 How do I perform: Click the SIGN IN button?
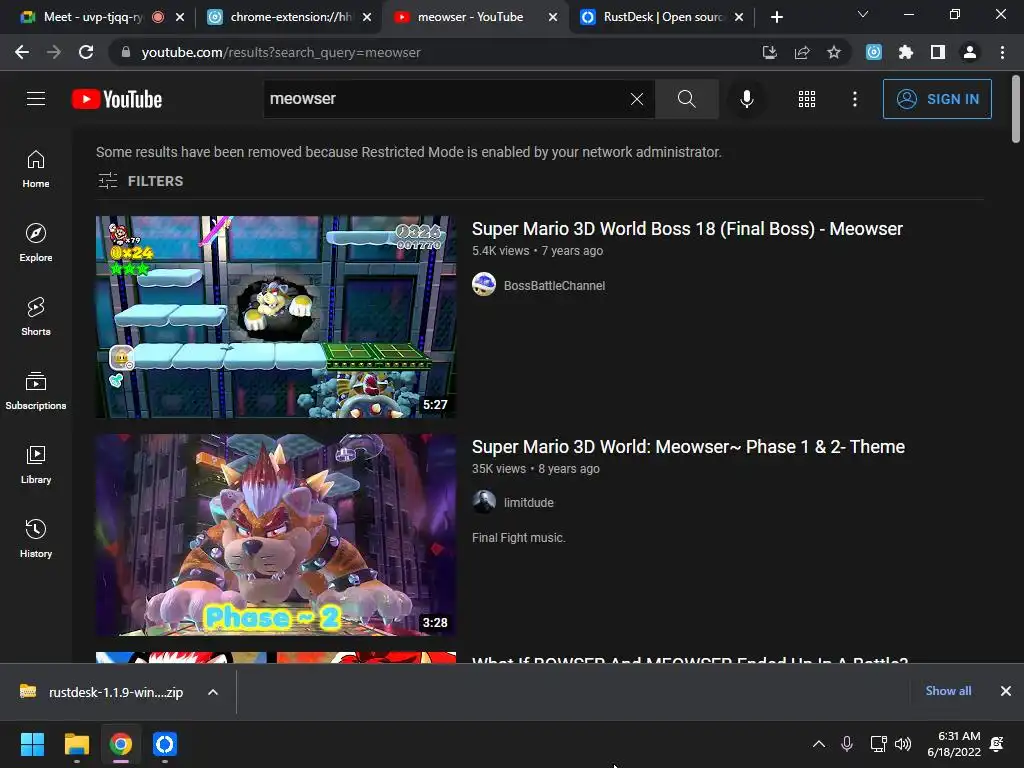pos(937,99)
